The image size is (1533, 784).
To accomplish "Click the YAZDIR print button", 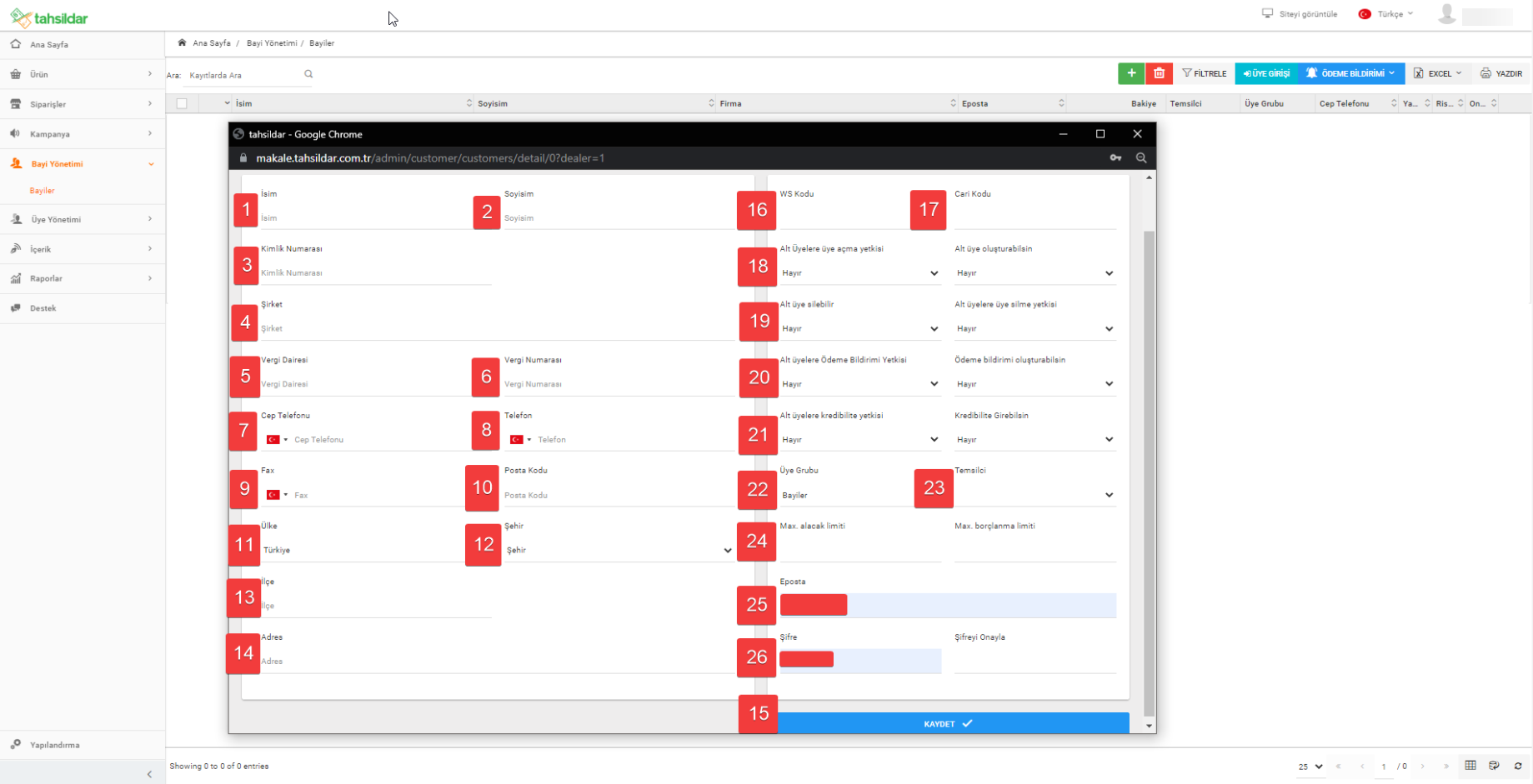I will tap(1501, 73).
